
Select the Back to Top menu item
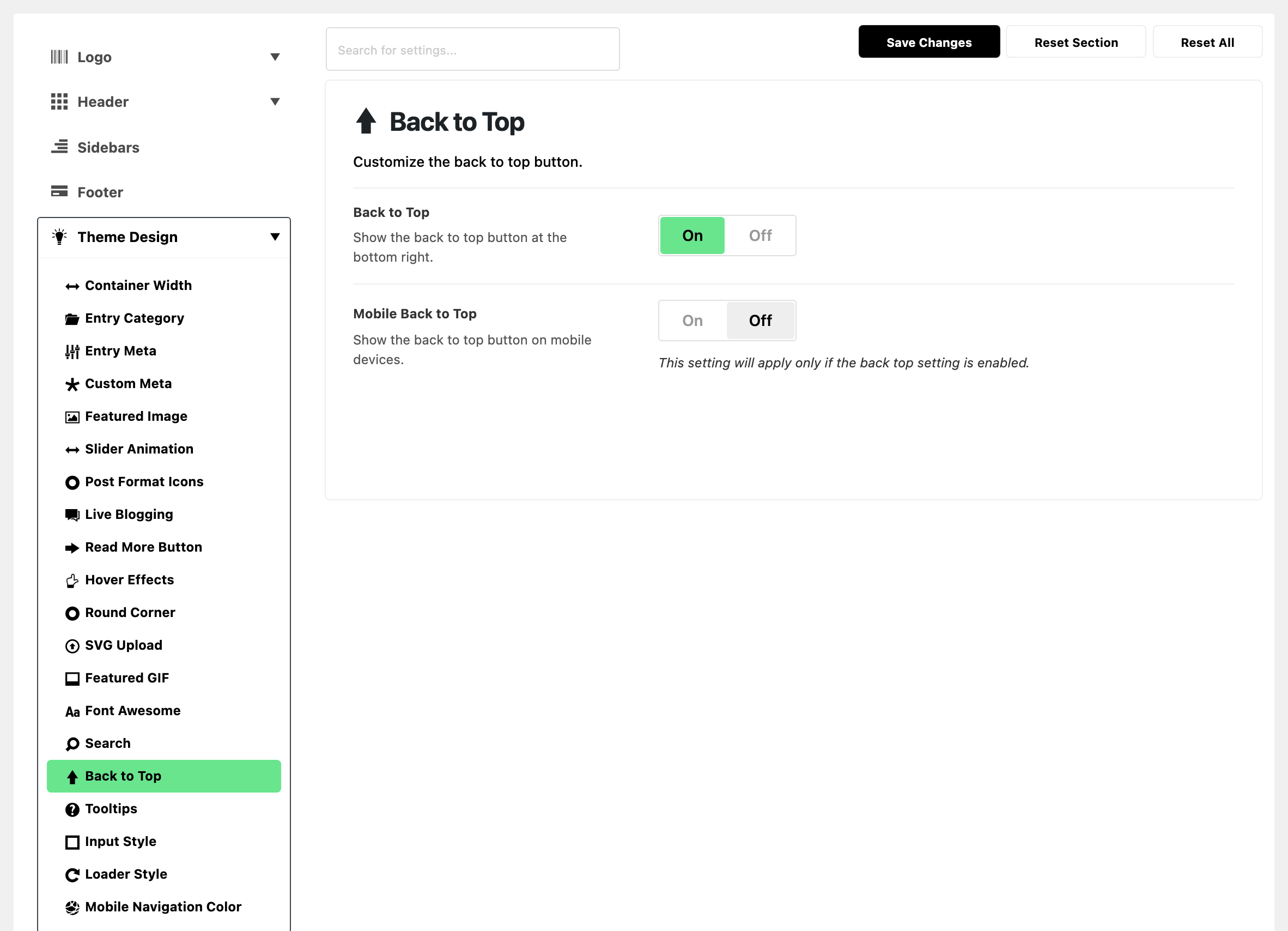tap(163, 776)
